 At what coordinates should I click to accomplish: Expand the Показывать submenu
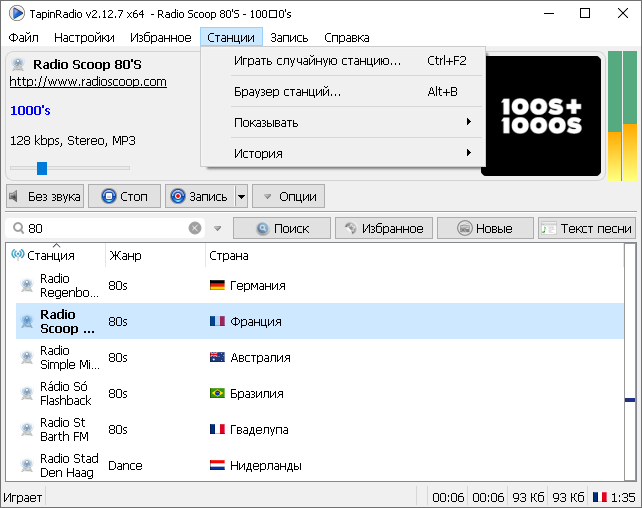(x=344, y=122)
